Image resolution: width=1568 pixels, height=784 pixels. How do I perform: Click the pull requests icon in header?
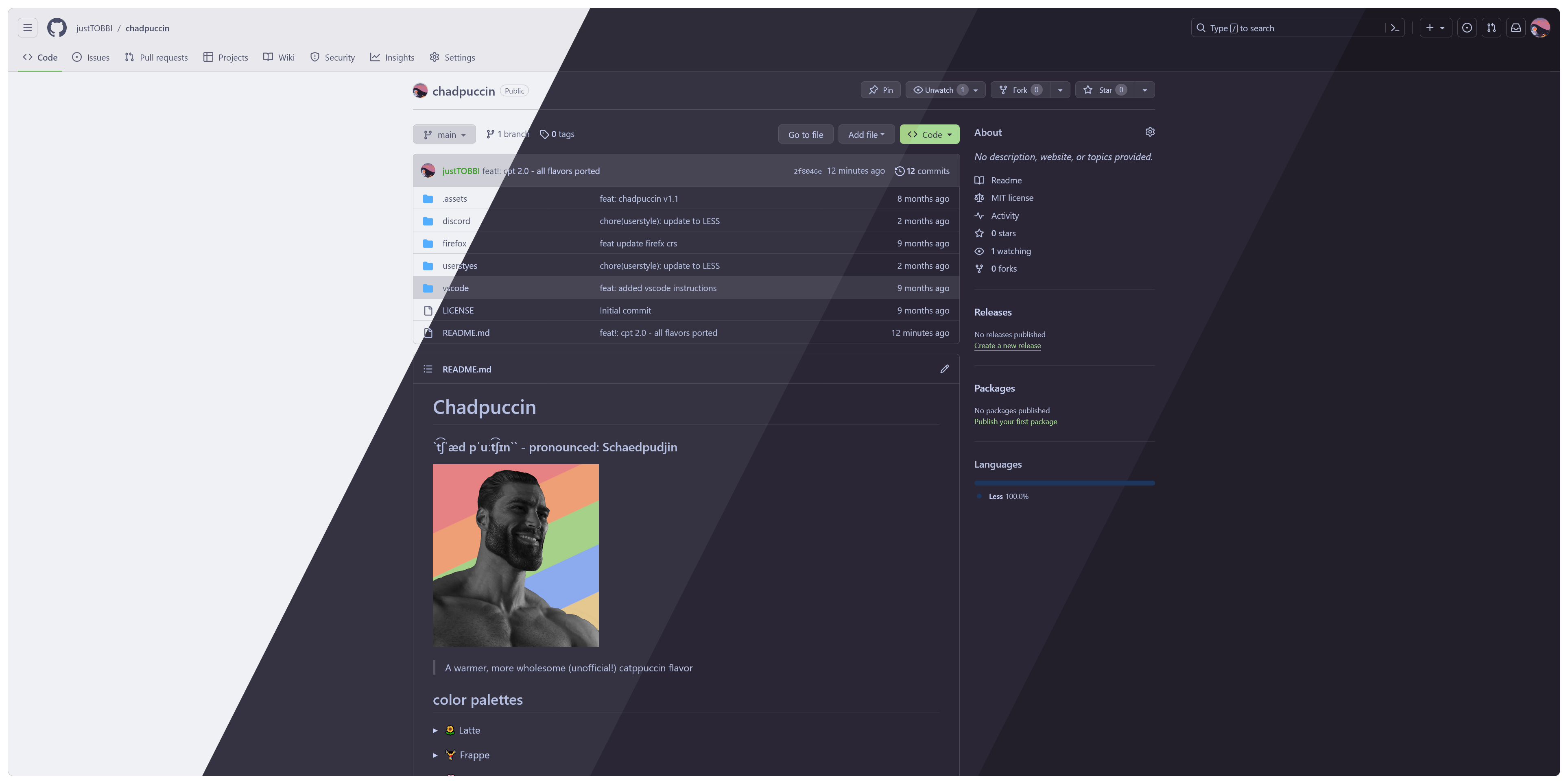click(1491, 28)
